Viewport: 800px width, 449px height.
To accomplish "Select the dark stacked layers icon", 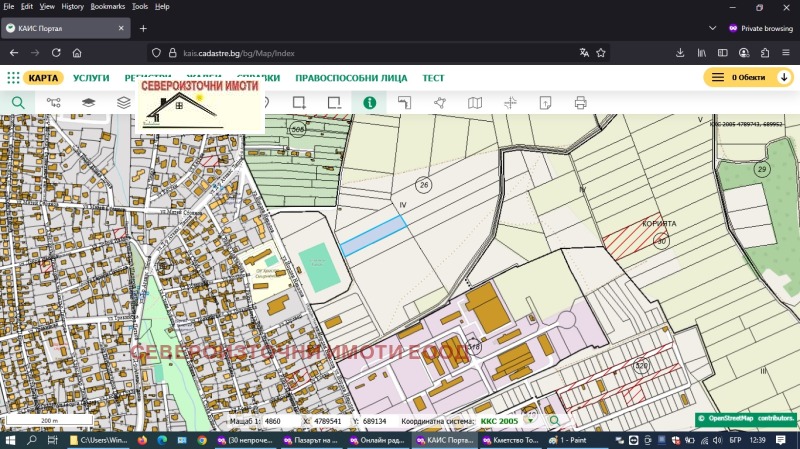I will click(x=89, y=103).
